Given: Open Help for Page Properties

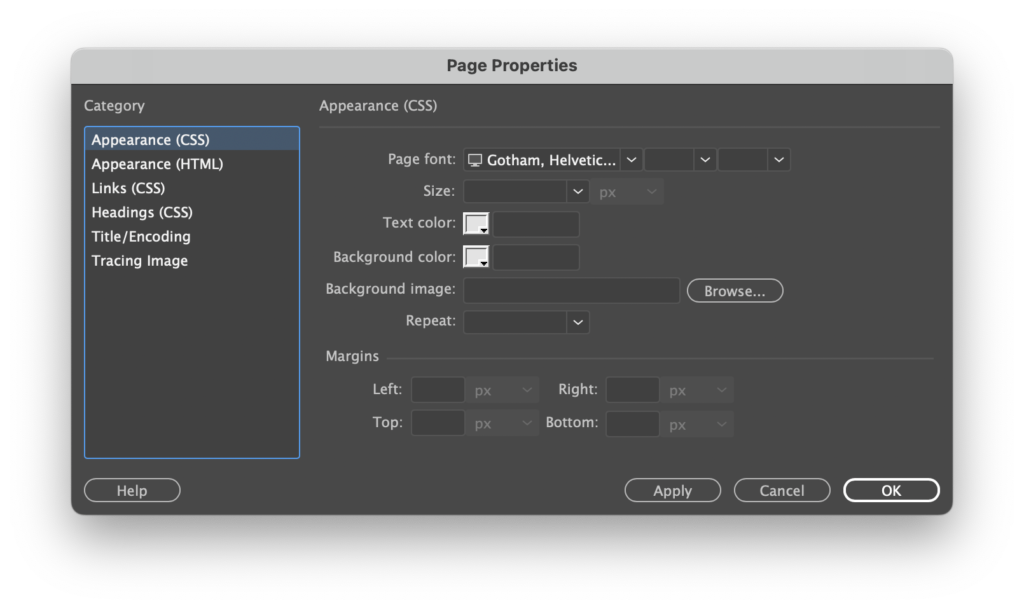Looking at the screenshot, I should [x=132, y=491].
